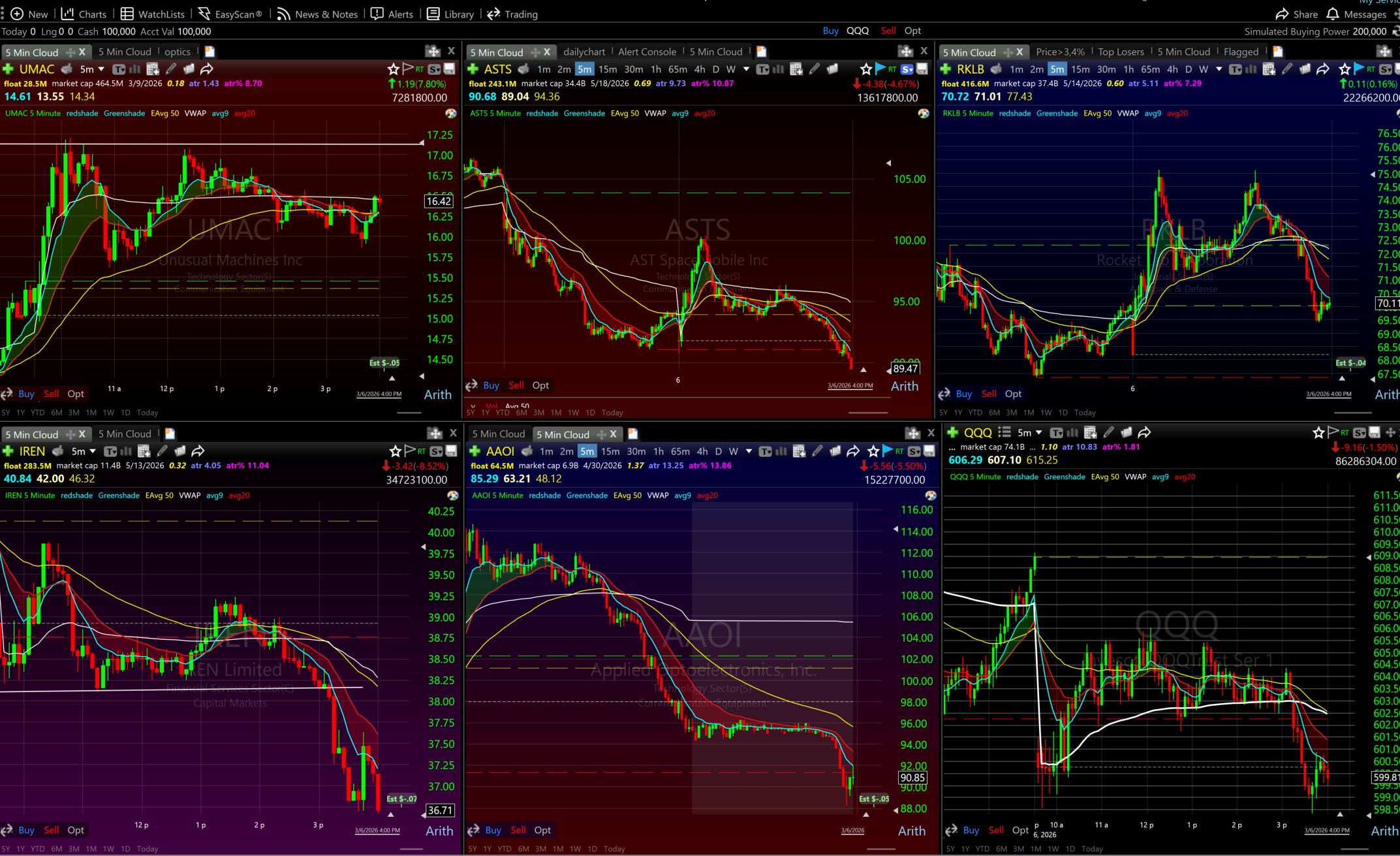
Task: Click the star favorite icon on the ASTS chart
Action: coord(865,69)
